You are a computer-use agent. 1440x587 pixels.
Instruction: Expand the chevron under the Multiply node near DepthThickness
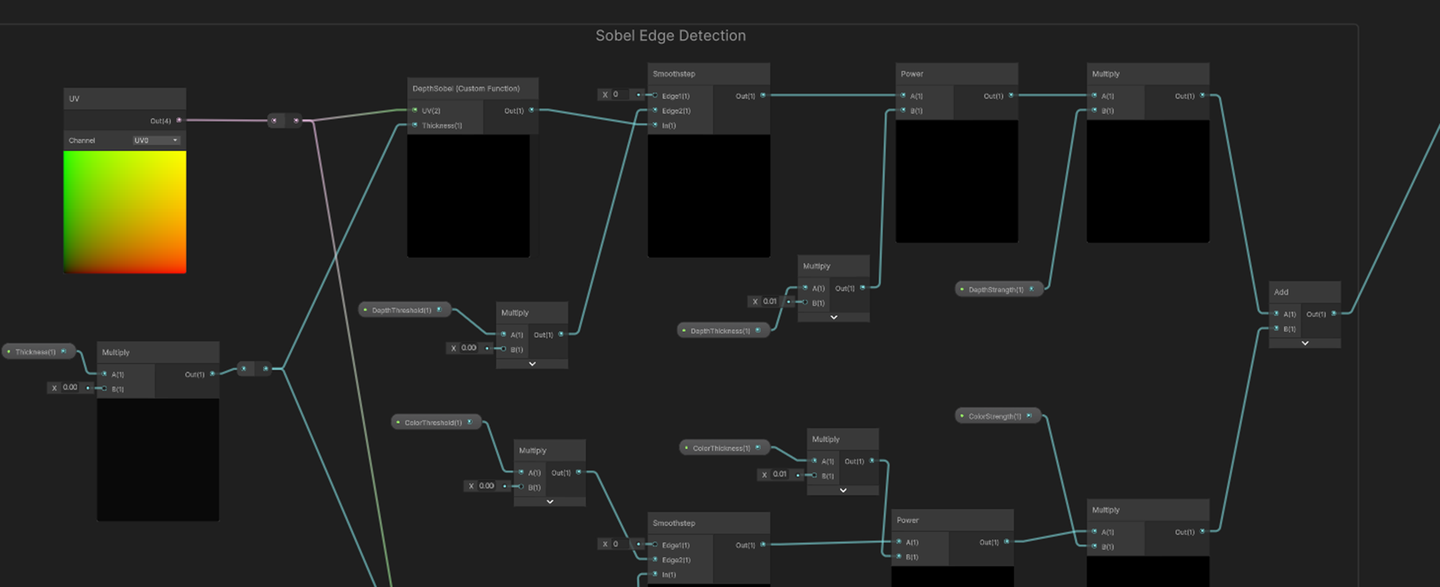coord(833,316)
